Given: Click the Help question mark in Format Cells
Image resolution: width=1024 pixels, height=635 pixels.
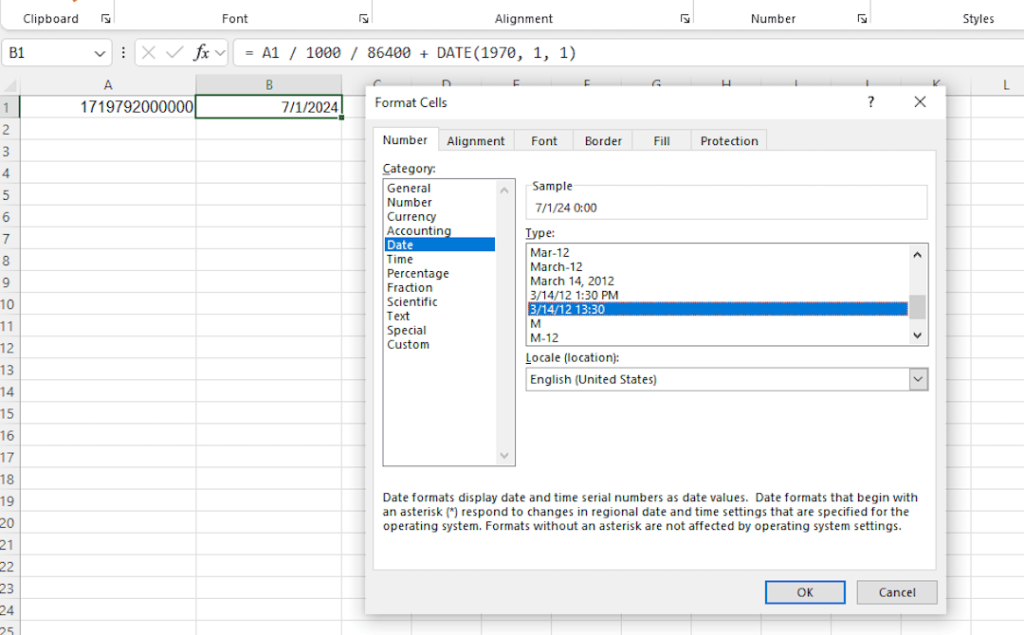Looking at the screenshot, I should click(x=871, y=102).
